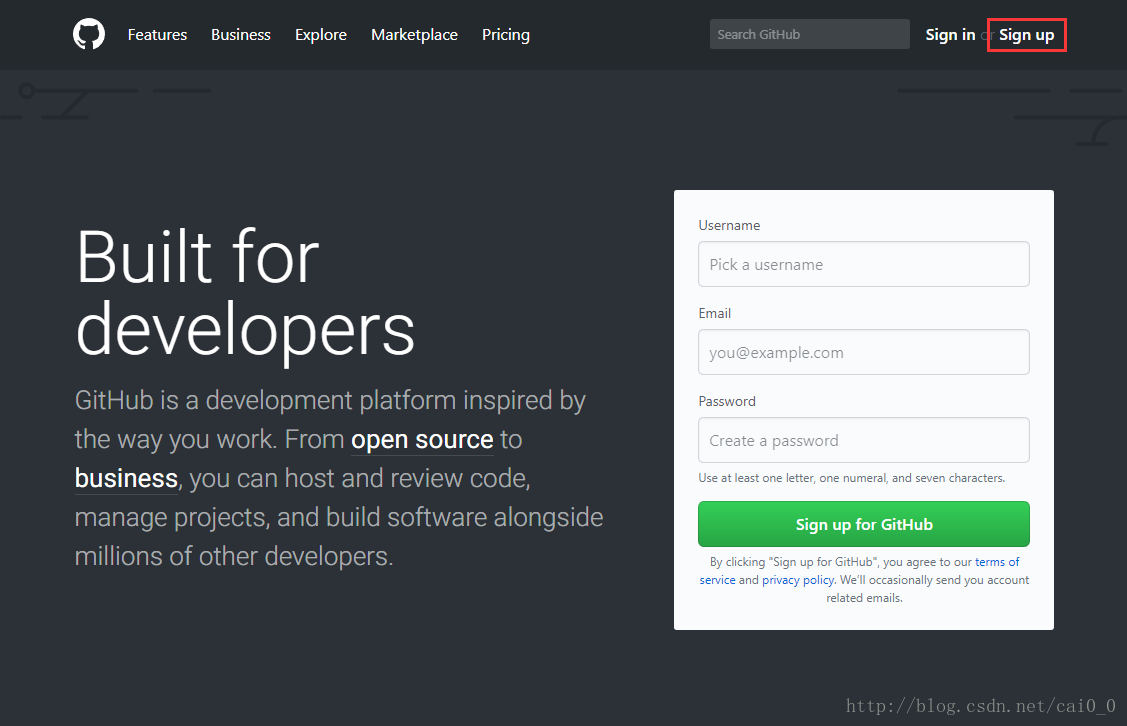Click the Sign in link
The width and height of the screenshot is (1127, 726).
949,34
